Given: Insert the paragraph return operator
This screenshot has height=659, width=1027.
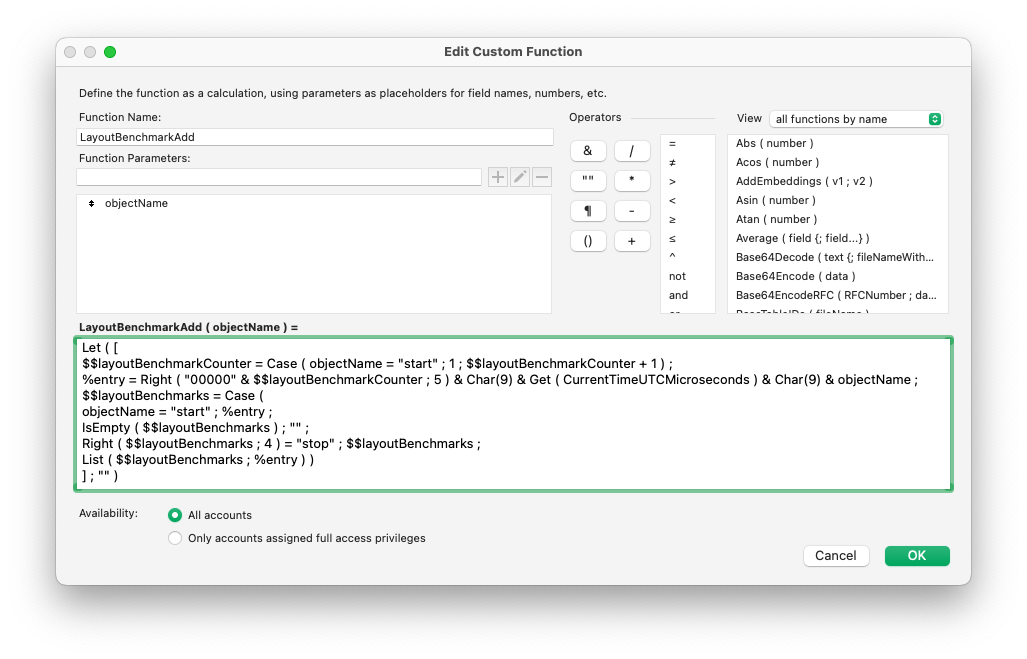Looking at the screenshot, I should 587,211.
